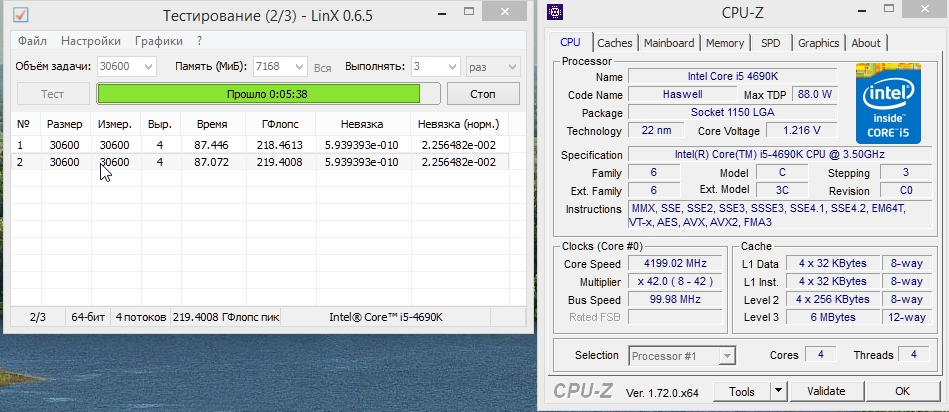
Task: Open the Настройки menu
Action: click(91, 41)
